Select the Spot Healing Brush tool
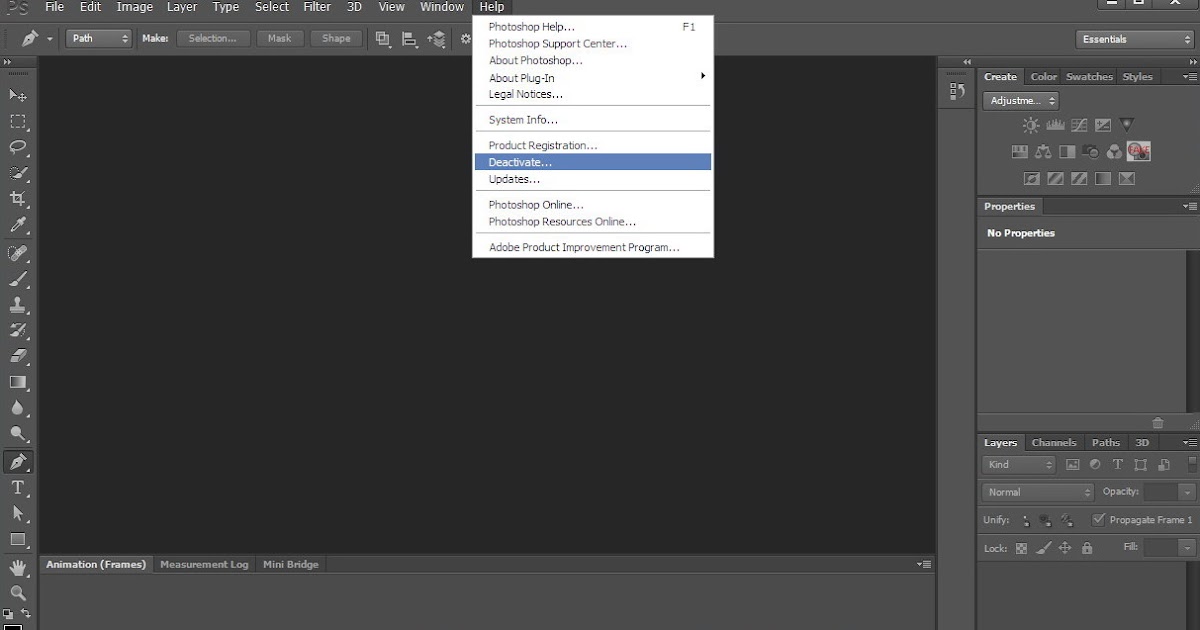Screen dimensions: 1200x630 (18, 253)
